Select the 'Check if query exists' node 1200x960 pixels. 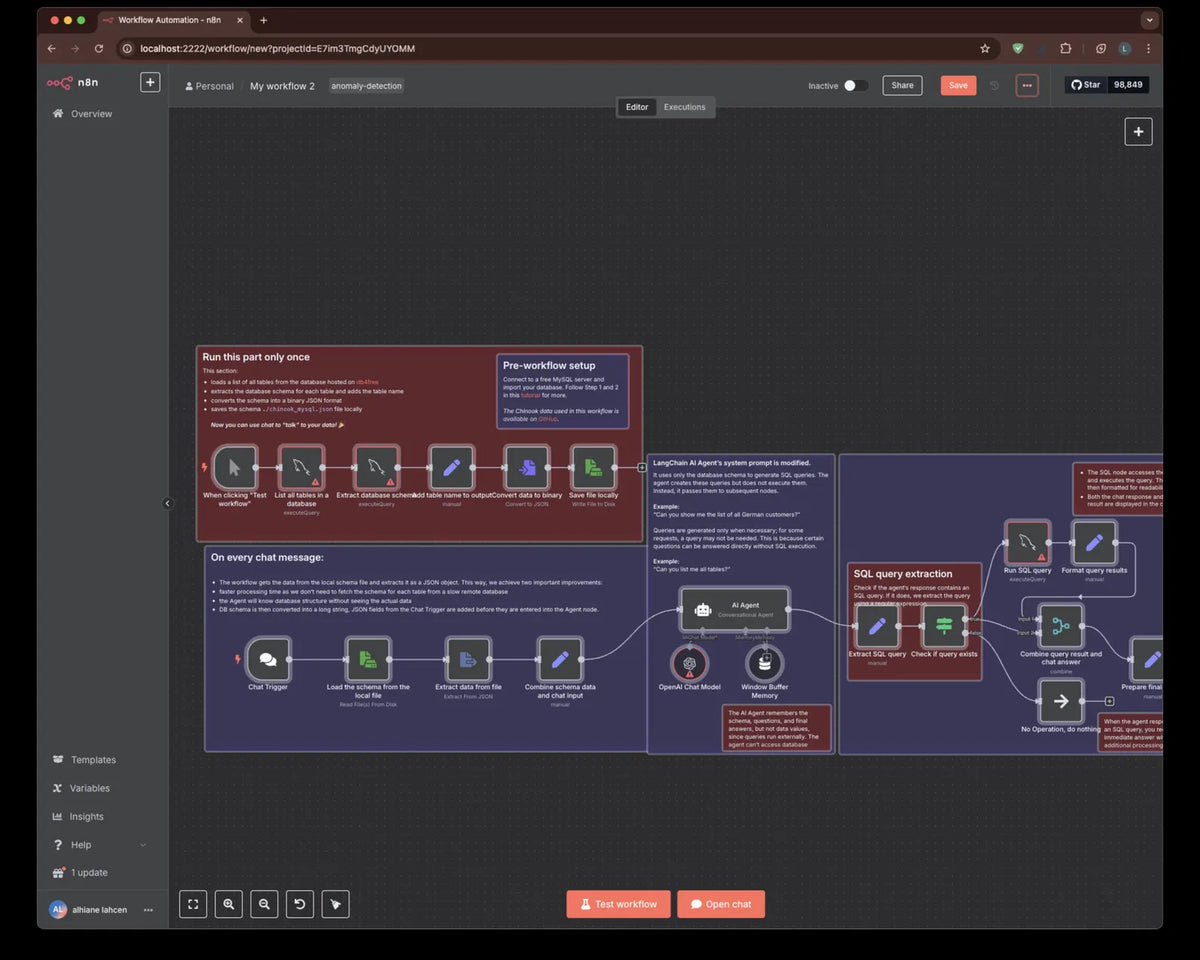944,626
